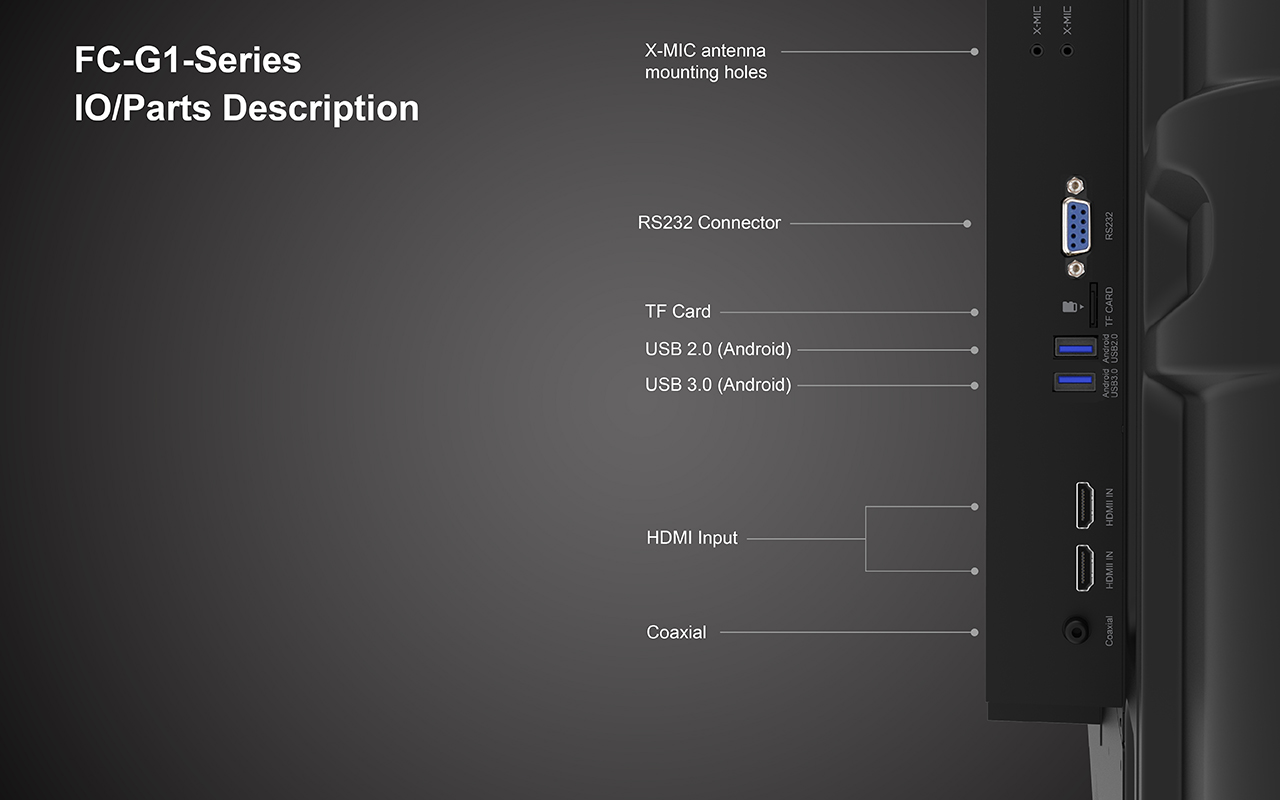Select the "TF Card" label text
Image resolution: width=1280 pixels, height=800 pixels.
(678, 312)
